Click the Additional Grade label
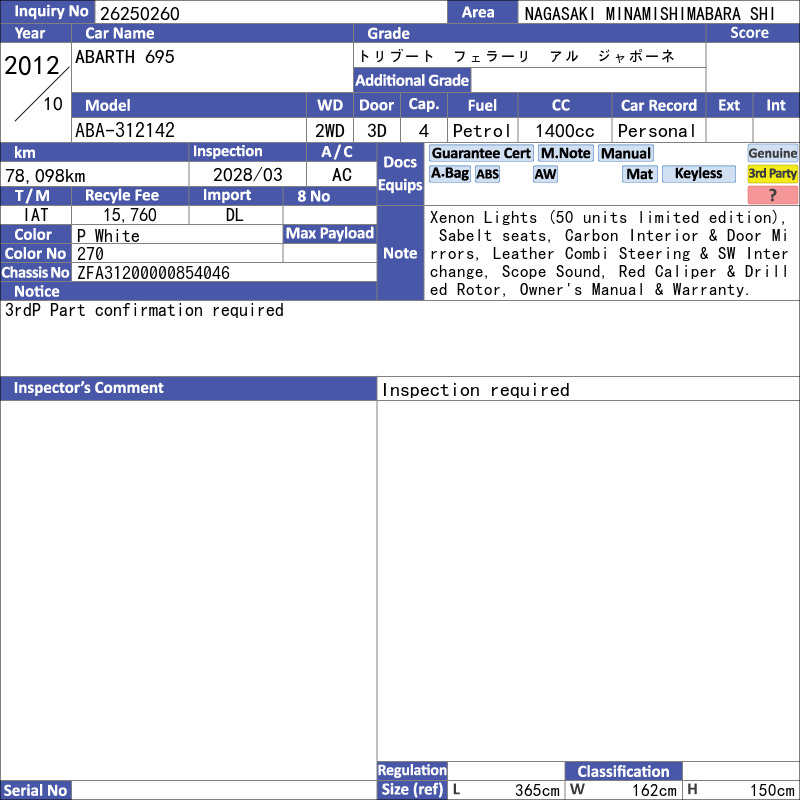This screenshot has height=800, width=800. click(412, 80)
